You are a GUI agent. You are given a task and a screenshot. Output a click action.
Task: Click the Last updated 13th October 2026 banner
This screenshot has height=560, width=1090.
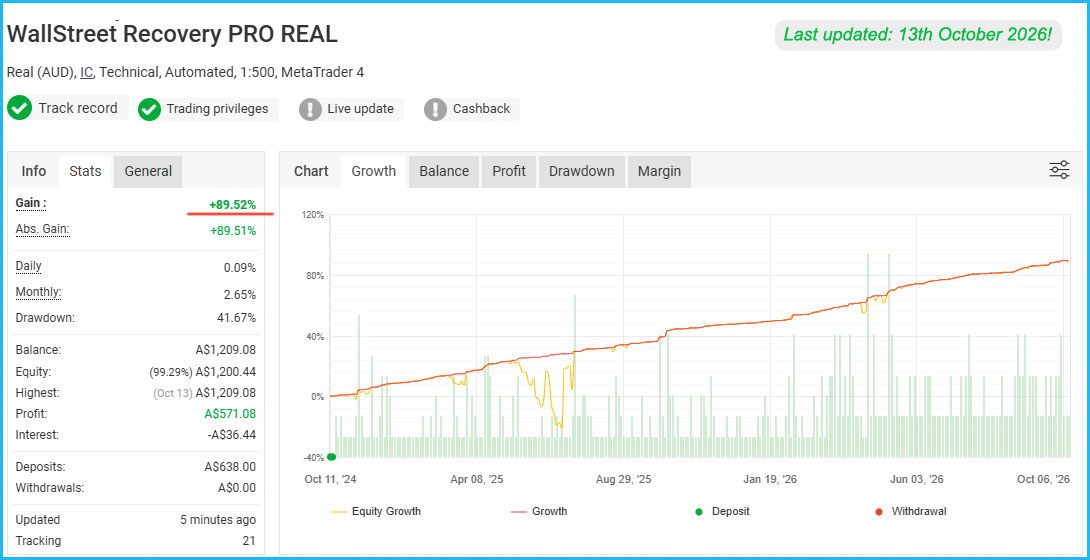point(918,35)
